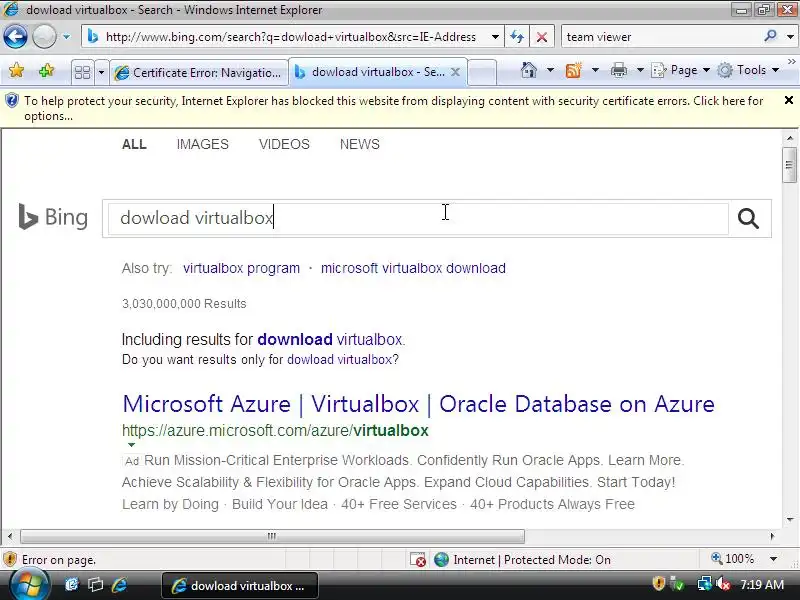Open the Page menu

tap(681, 70)
